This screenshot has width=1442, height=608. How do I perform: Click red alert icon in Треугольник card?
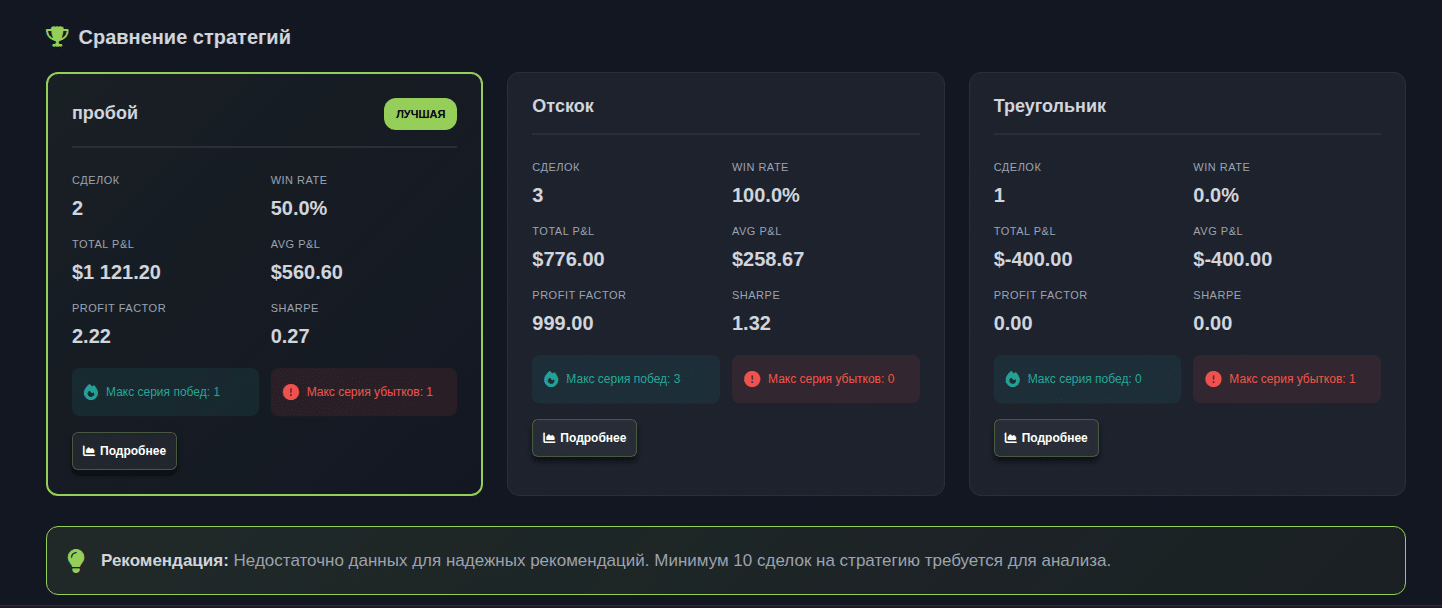pos(1213,379)
